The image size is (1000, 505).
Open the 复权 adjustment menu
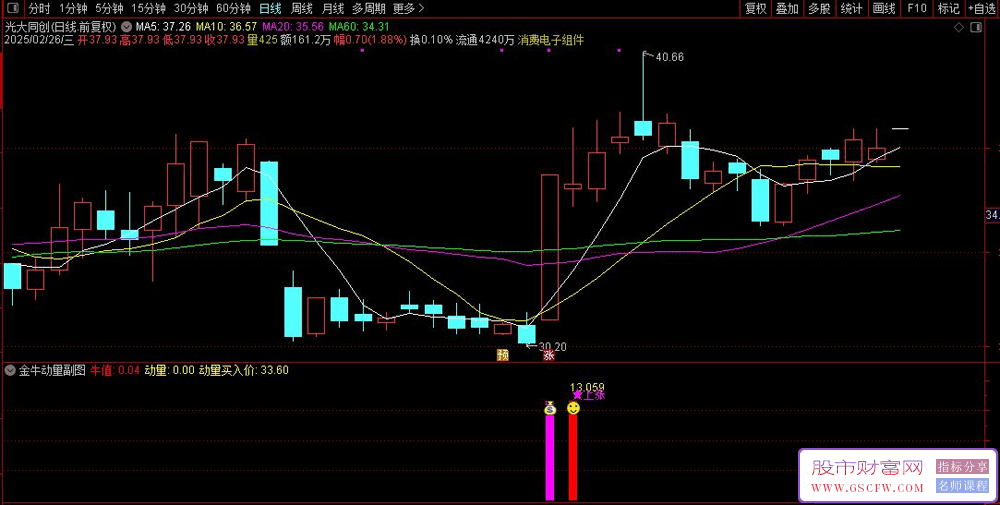(756, 8)
